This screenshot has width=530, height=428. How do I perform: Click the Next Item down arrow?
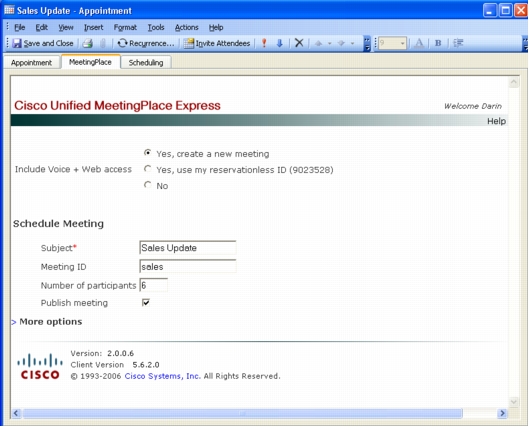coord(341,43)
